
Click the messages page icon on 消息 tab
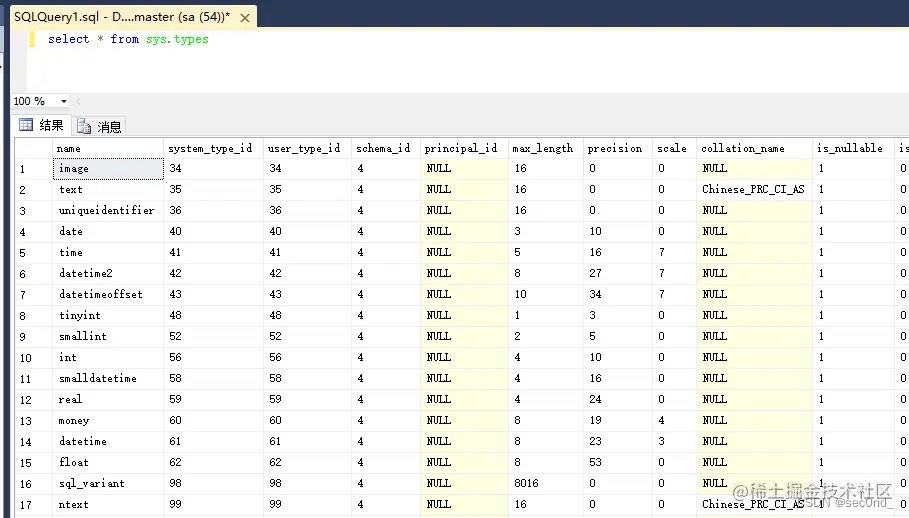tap(84, 126)
